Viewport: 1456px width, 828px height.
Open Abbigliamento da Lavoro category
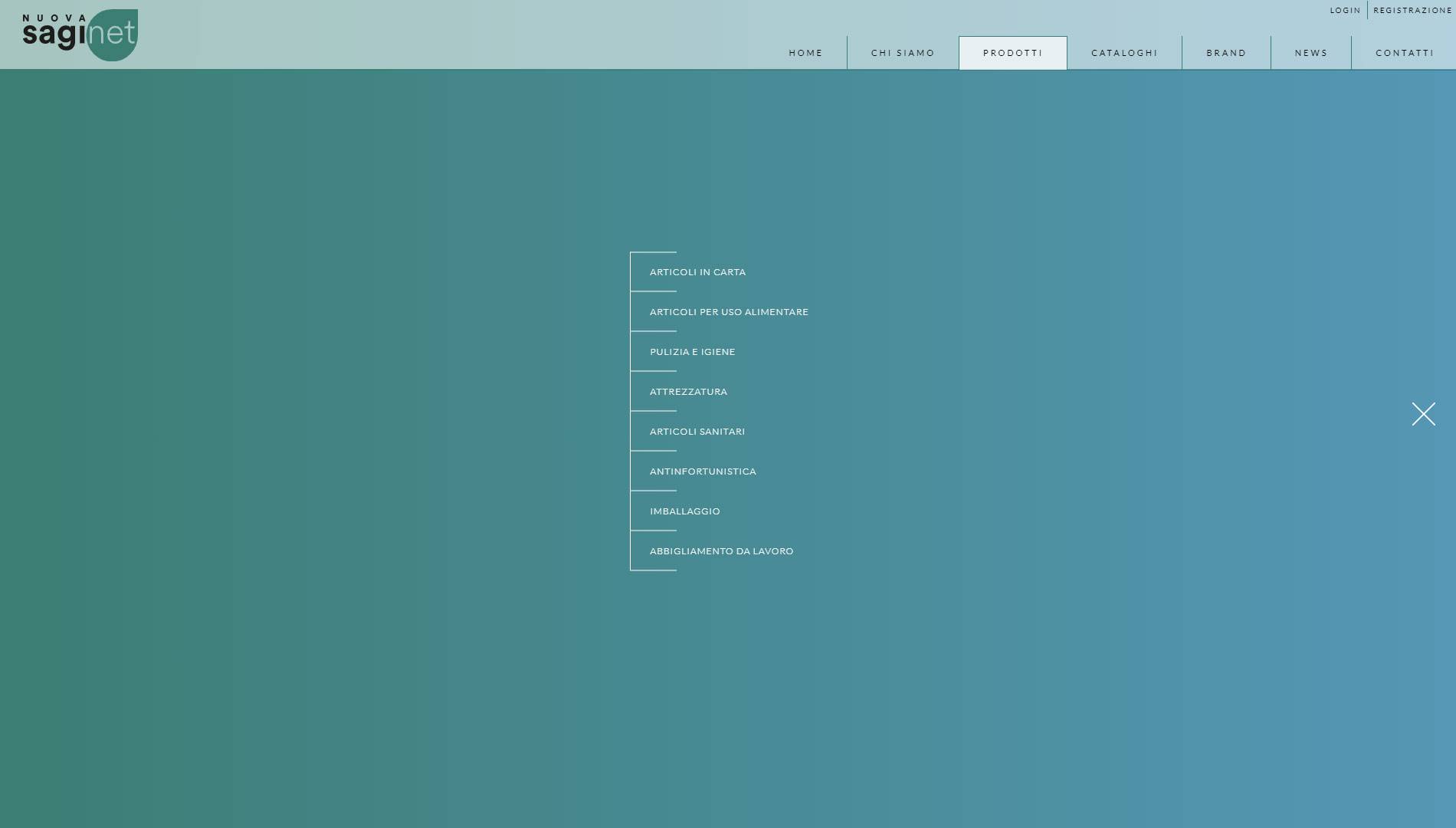pos(721,551)
